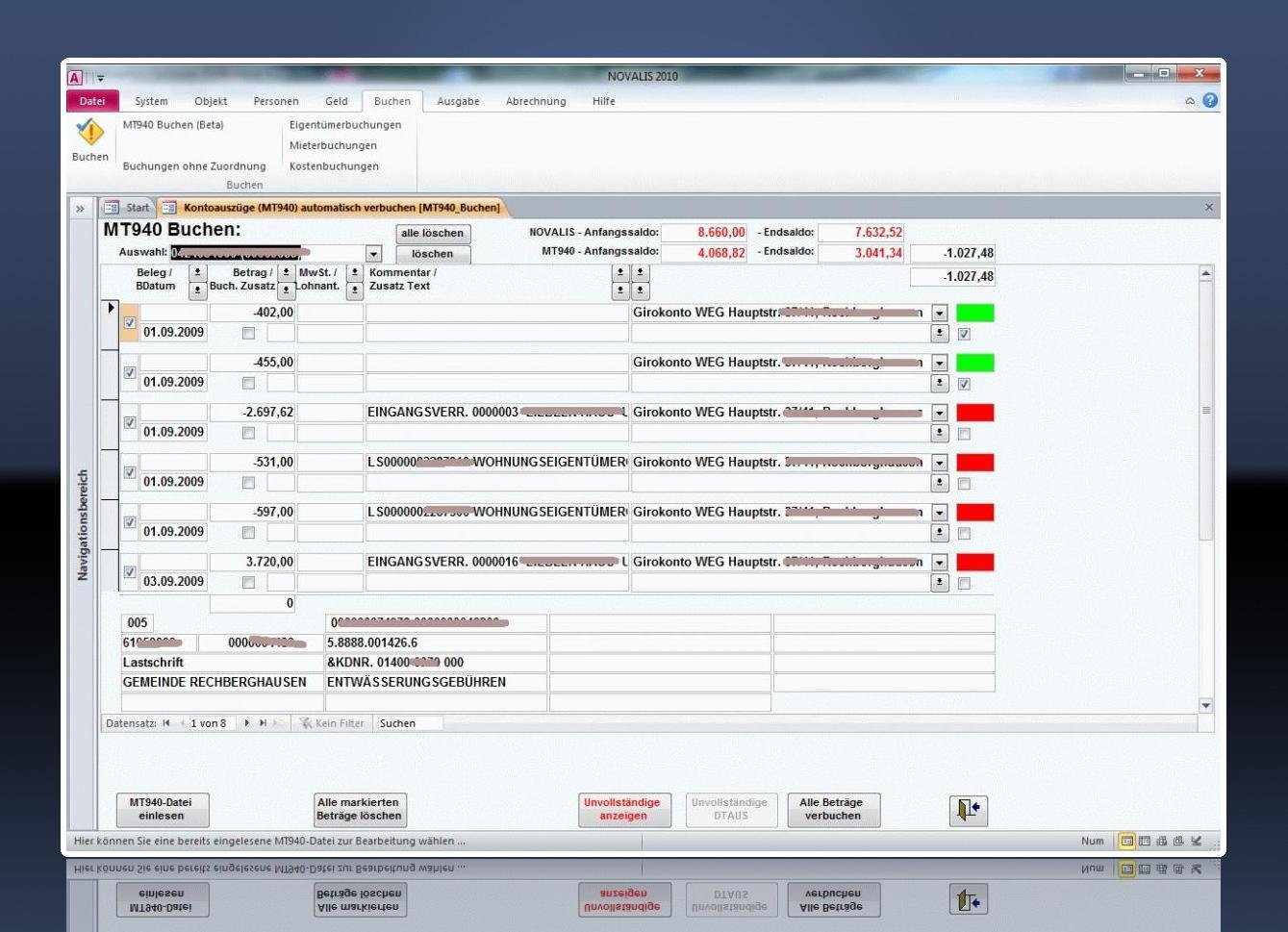Open Girokonto dropdown in the -455,00 row
This screenshot has height=932, width=1288.
pos(940,364)
